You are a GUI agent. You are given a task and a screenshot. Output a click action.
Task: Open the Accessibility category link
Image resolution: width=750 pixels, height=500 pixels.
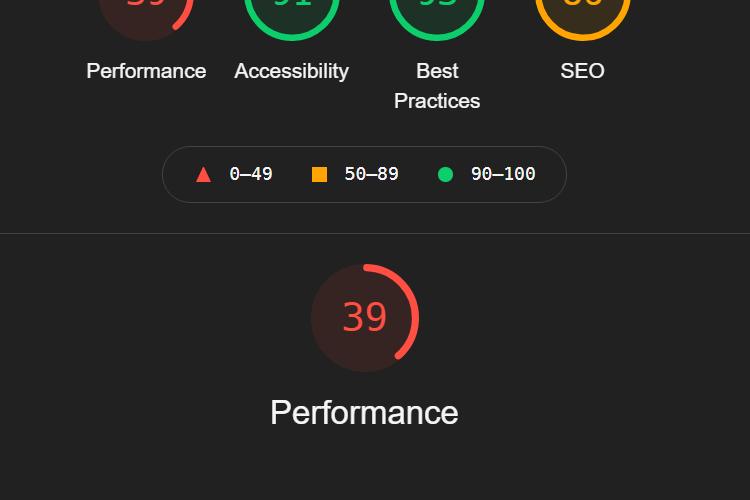tap(292, 71)
